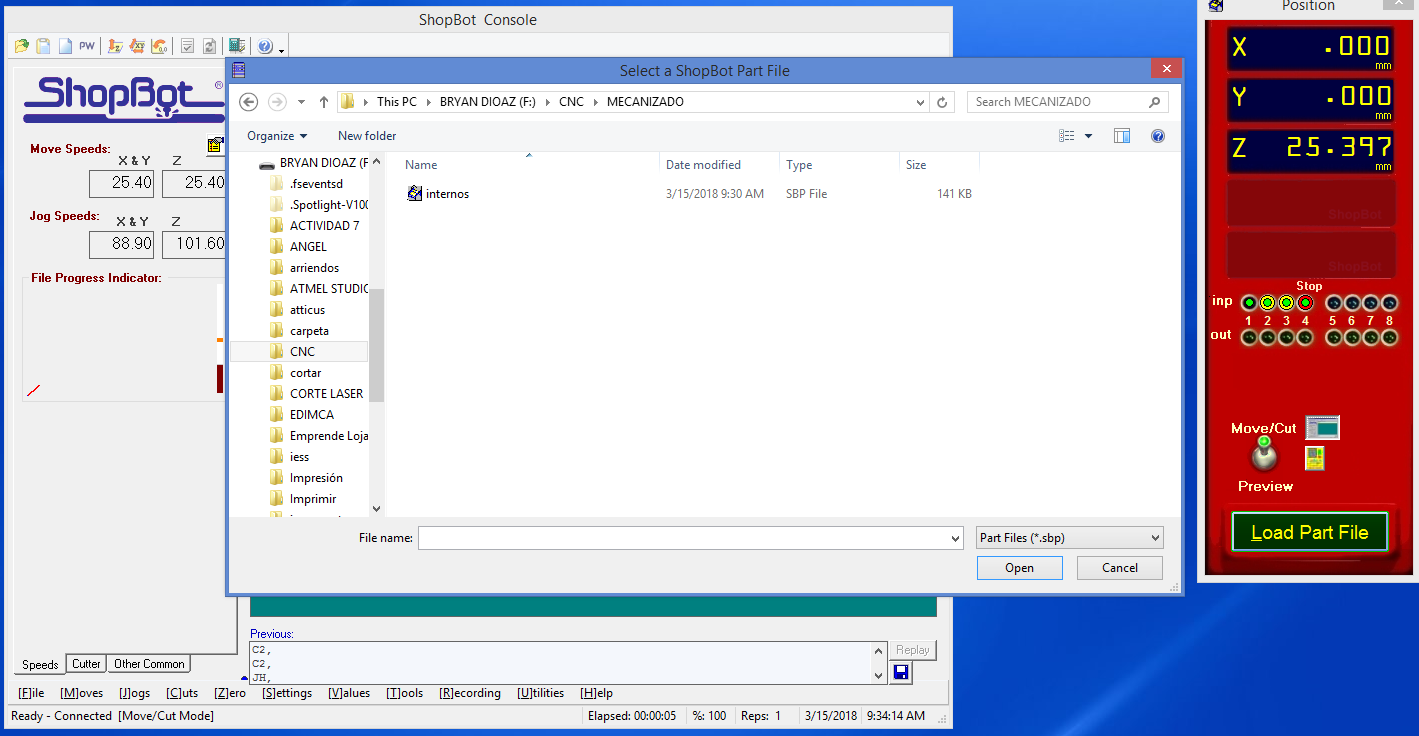Click input 3 indicator light
This screenshot has width=1419, height=736.
(1286, 302)
